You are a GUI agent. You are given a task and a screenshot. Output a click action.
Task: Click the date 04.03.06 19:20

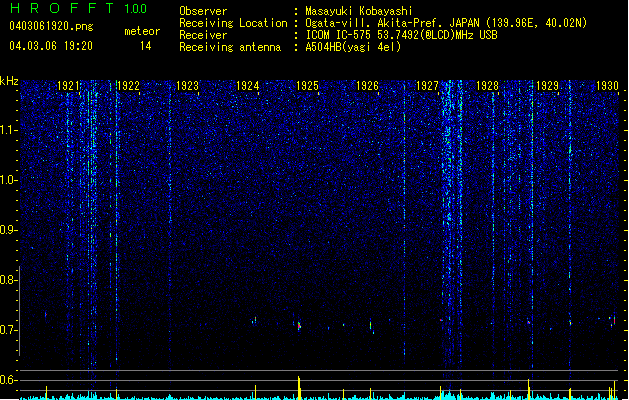(51, 46)
